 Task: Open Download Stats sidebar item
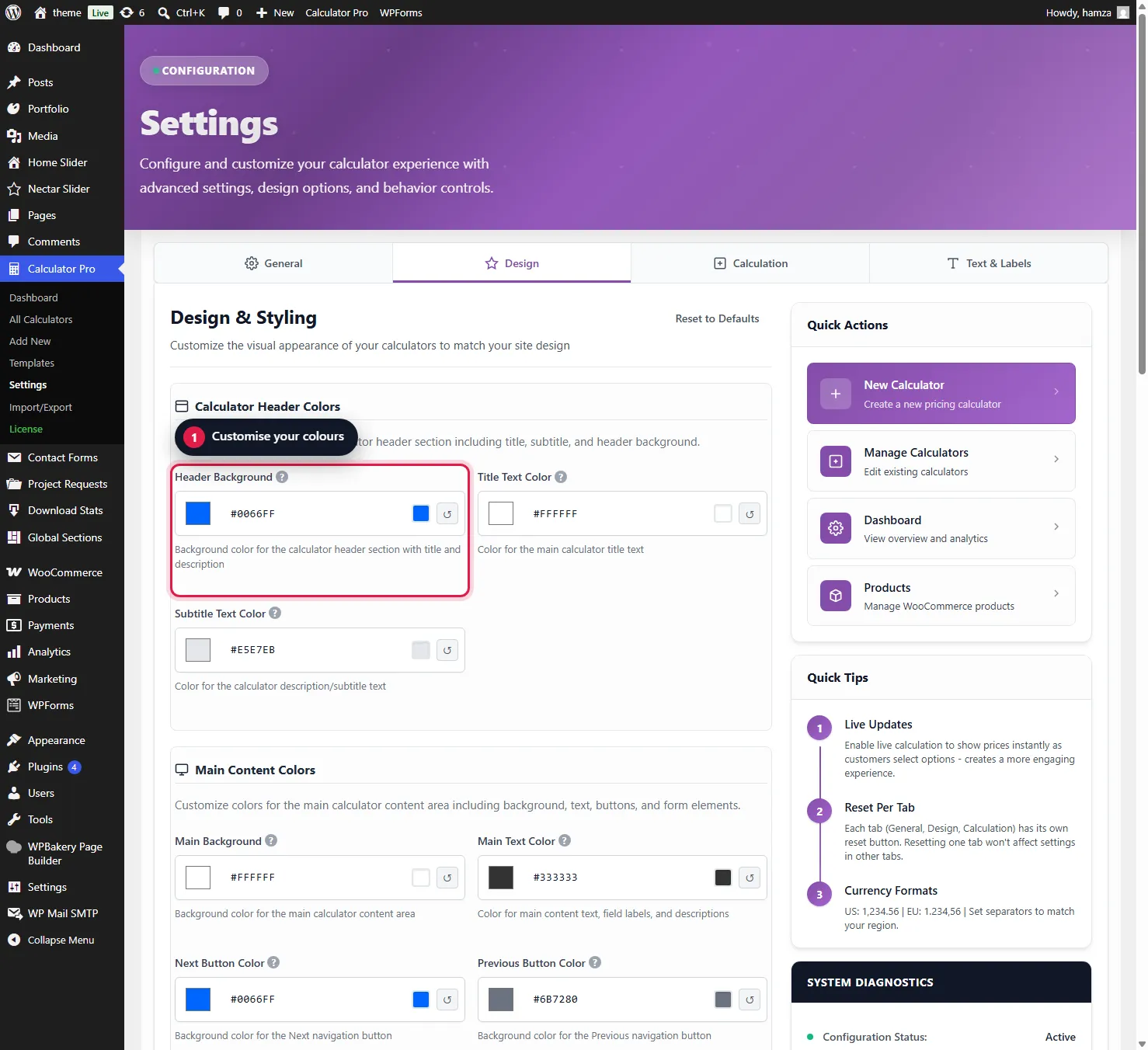(62, 510)
